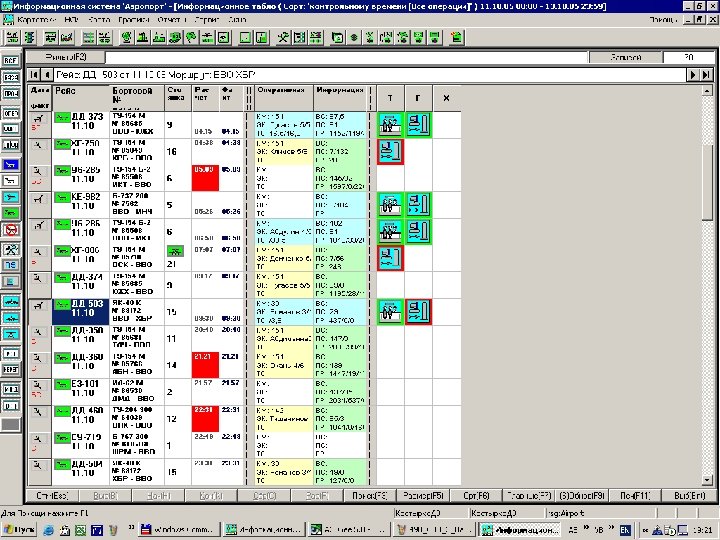720x540 pixels.
Task: Click the ВСЕ button in left sidebar
Action: coord(11,60)
